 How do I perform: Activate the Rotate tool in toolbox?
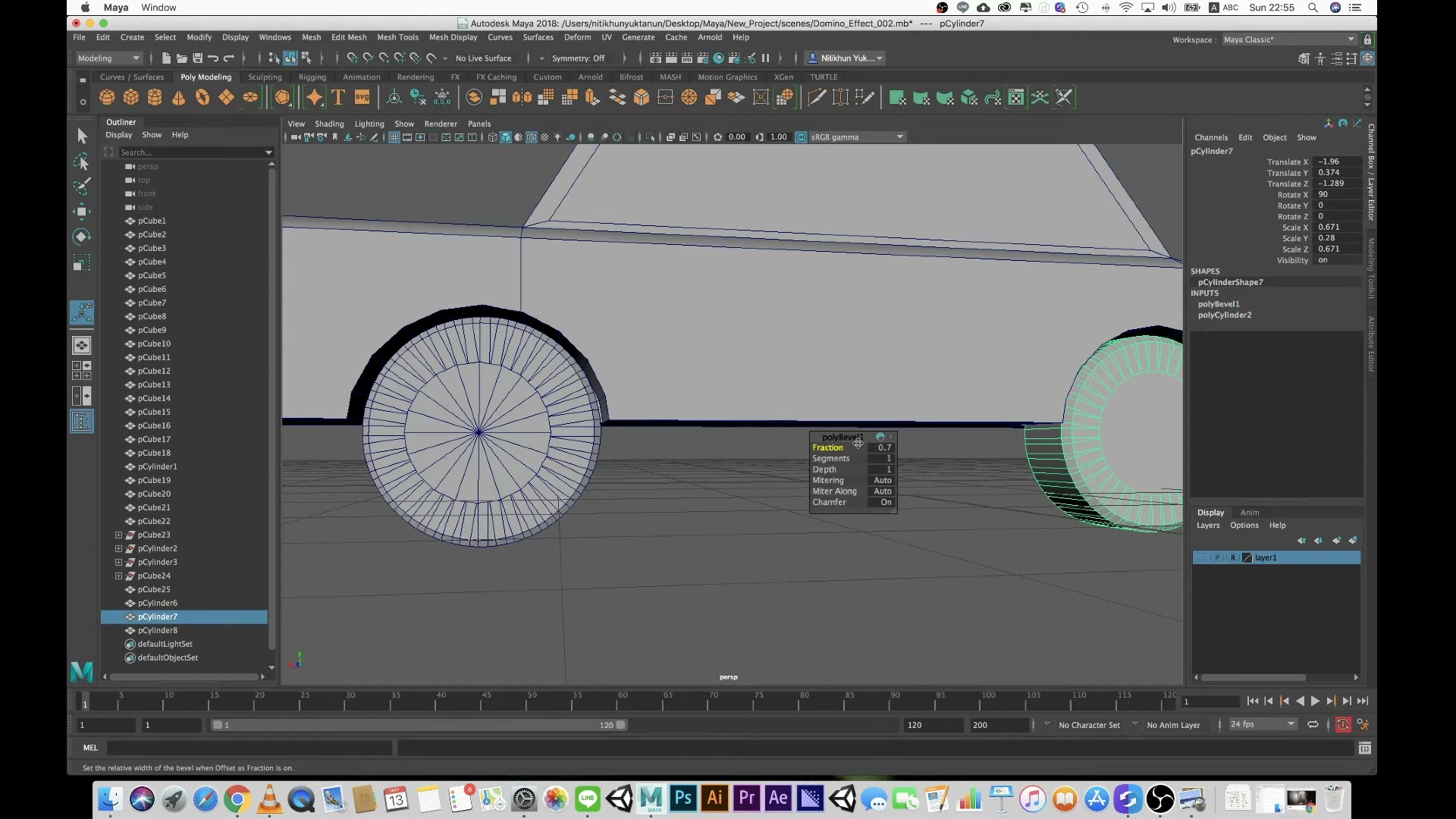point(82,237)
